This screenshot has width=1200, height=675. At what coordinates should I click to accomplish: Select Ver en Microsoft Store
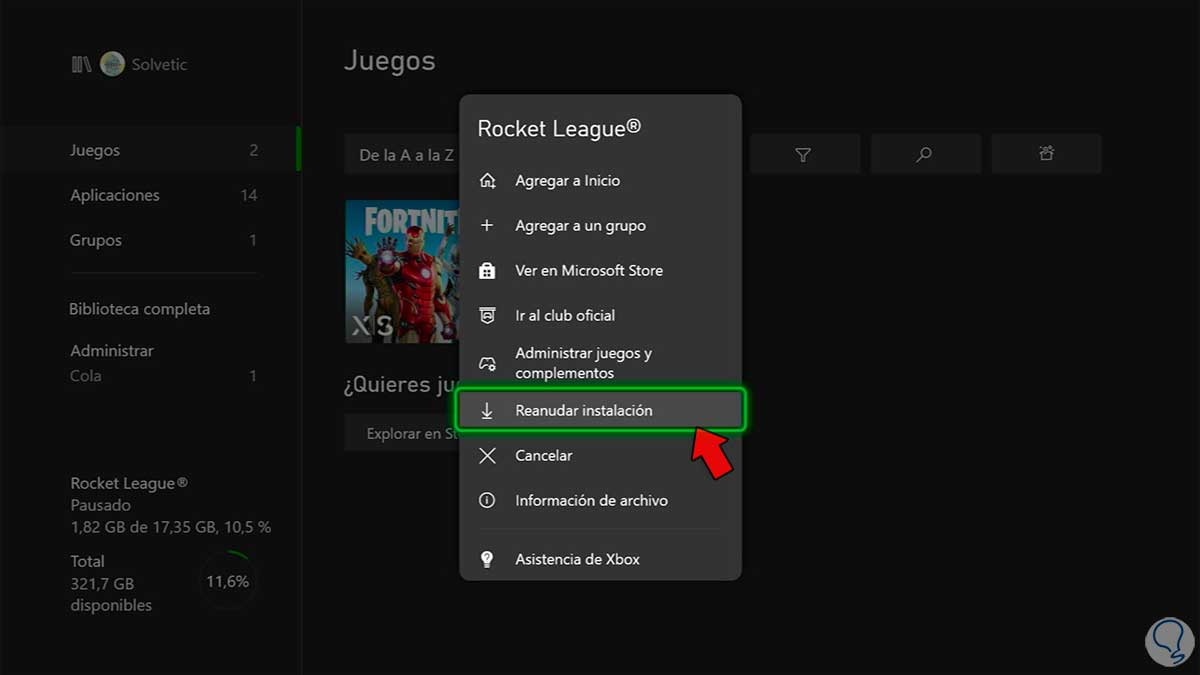600,271
